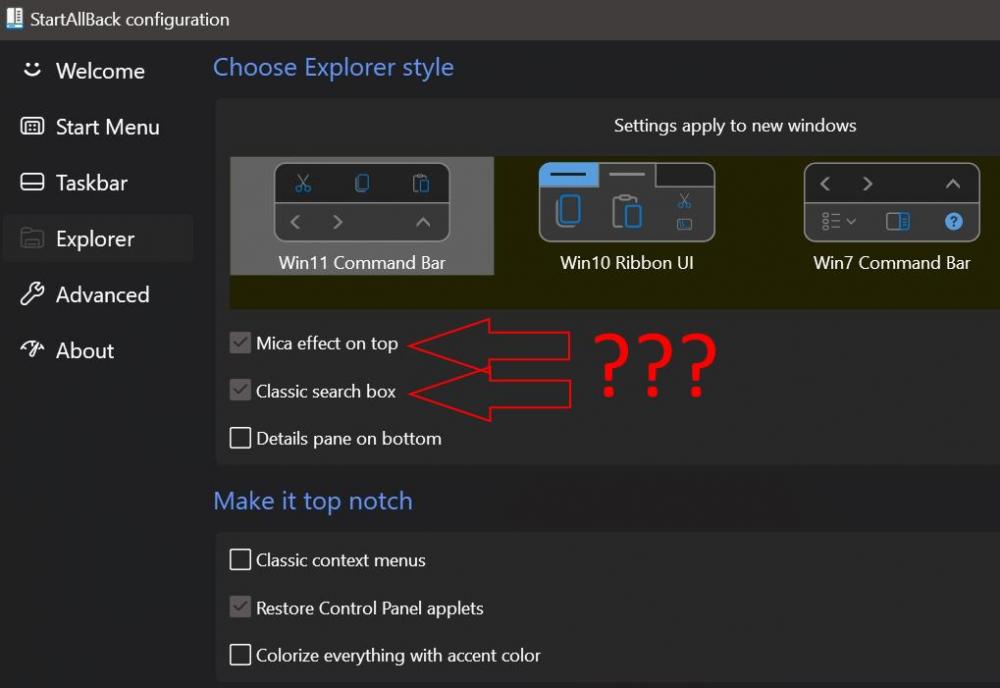This screenshot has height=688, width=1000.
Task: Click the copy icon in Win11 preview
Action: tap(362, 184)
